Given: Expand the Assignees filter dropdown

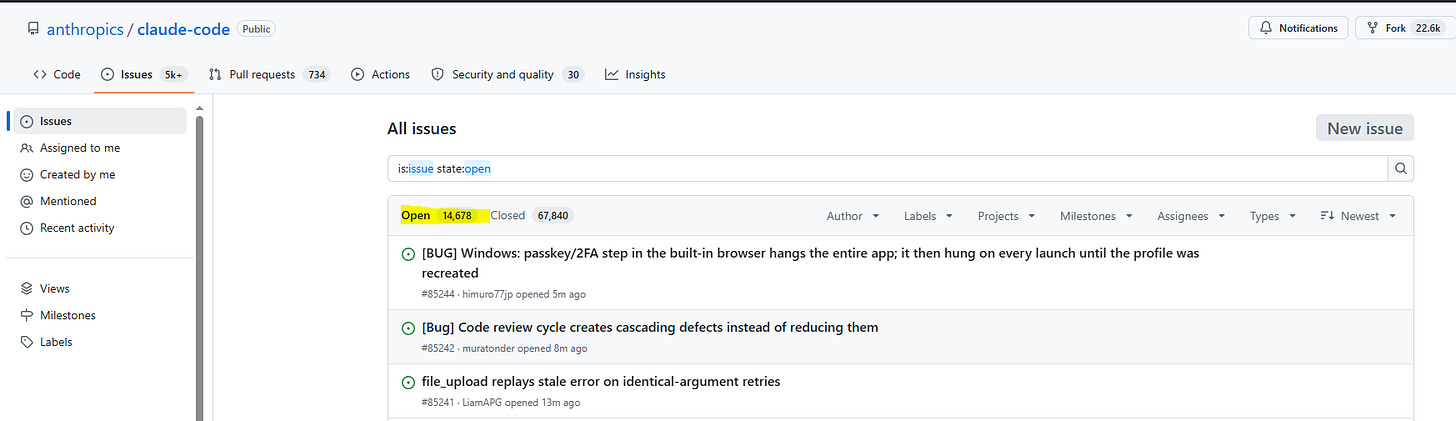Looking at the screenshot, I should point(1190,216).
